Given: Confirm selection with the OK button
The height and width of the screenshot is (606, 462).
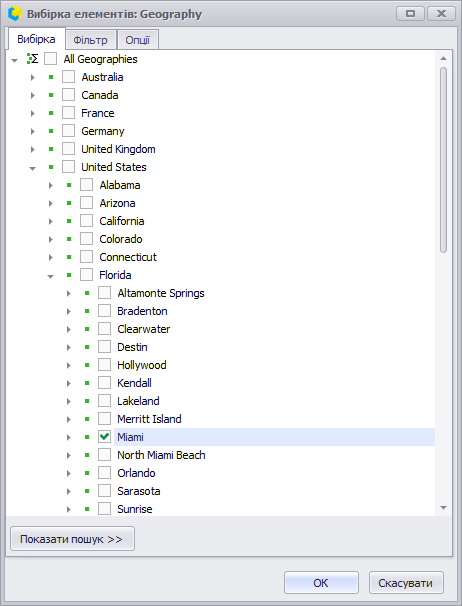Looking at the screenshot, I should 321,583.
